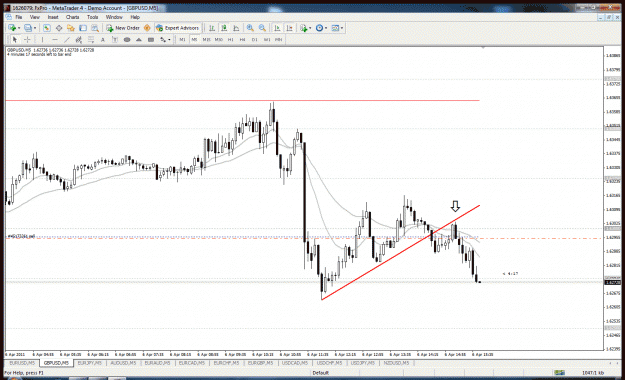Screen dimensions: 625x380
Task: Switch to EURCHF,M5 chart tab
Action: (x=226, y=363)
